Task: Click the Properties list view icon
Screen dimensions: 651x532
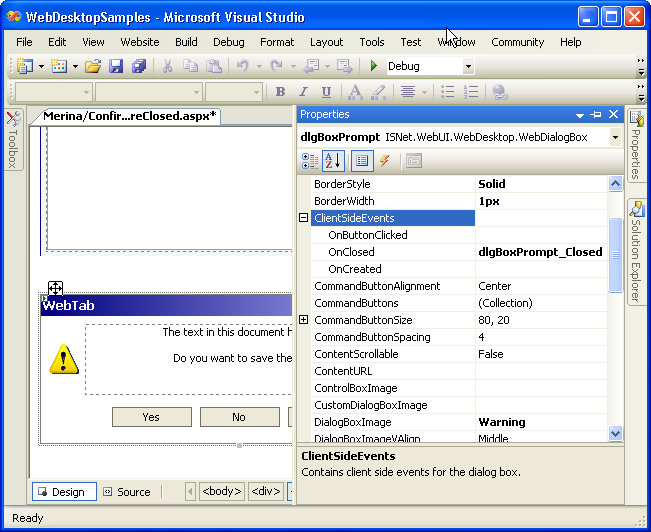Action: [362, 161]
